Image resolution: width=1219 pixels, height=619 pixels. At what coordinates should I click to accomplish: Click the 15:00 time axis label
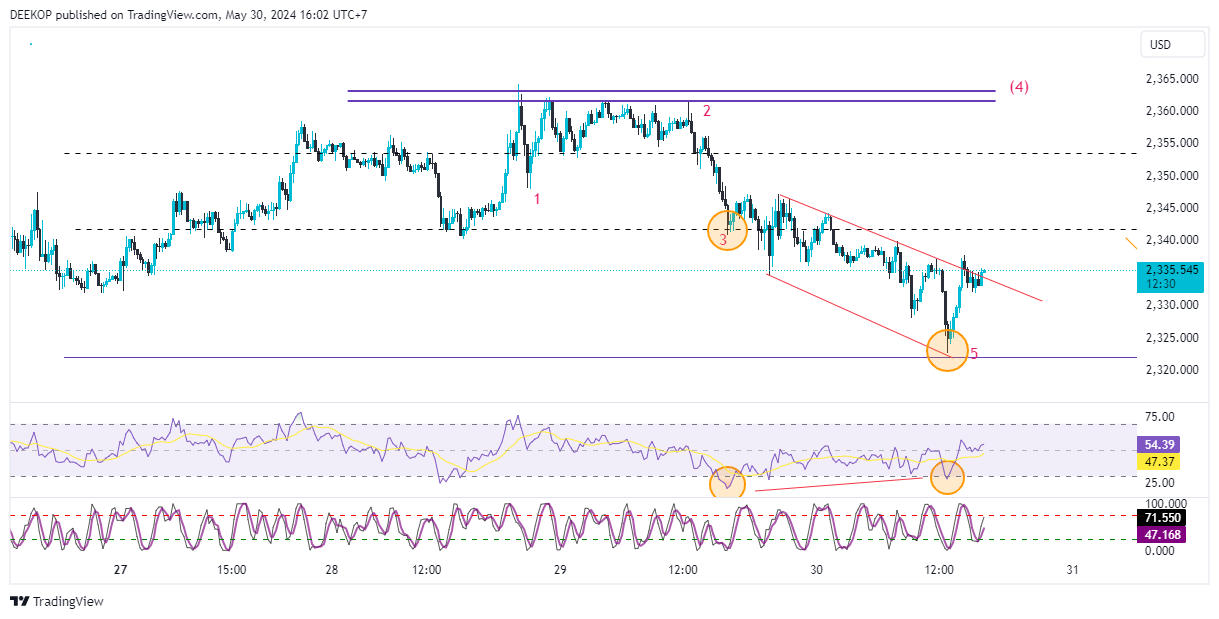coord(231,570)
